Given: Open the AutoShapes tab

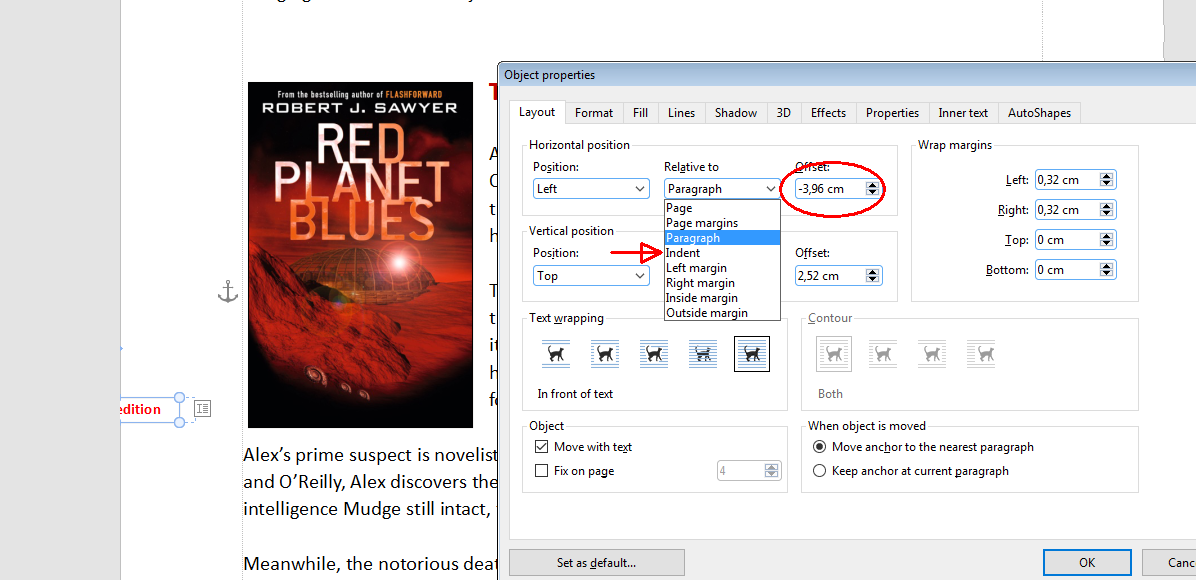Looking at the screenshot, I should click(1038, 113).
